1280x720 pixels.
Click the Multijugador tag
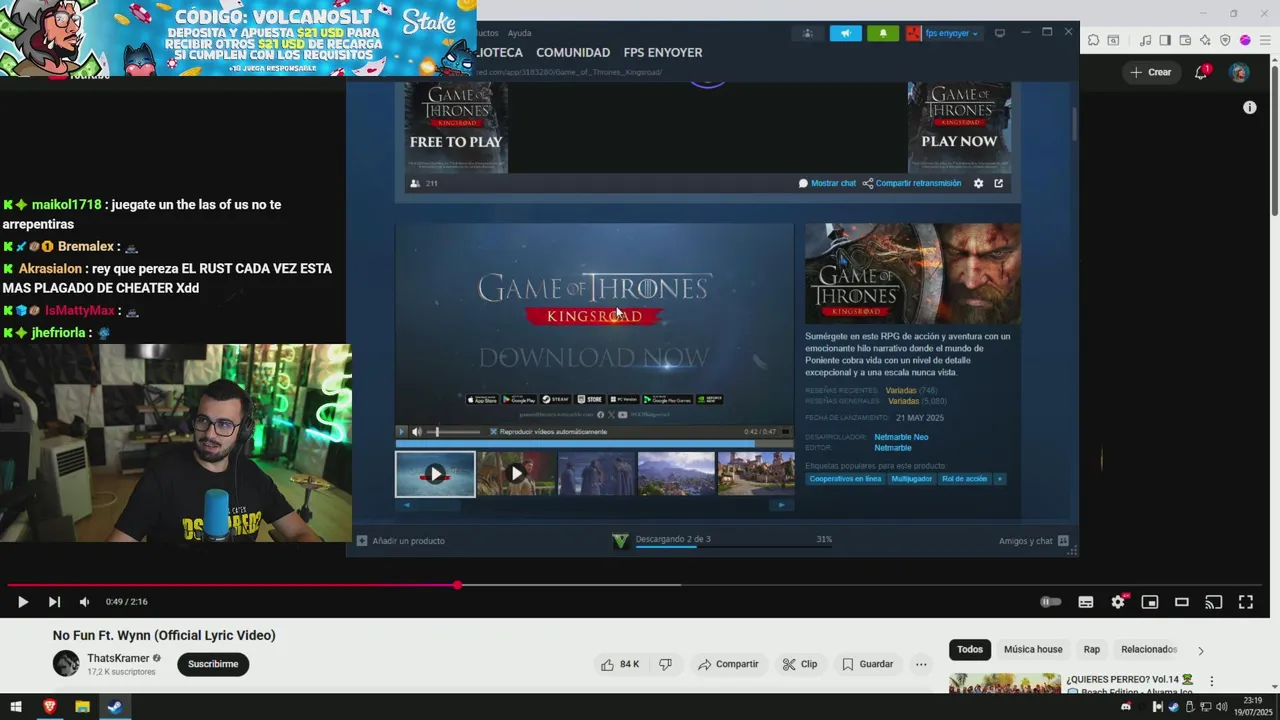911,479
